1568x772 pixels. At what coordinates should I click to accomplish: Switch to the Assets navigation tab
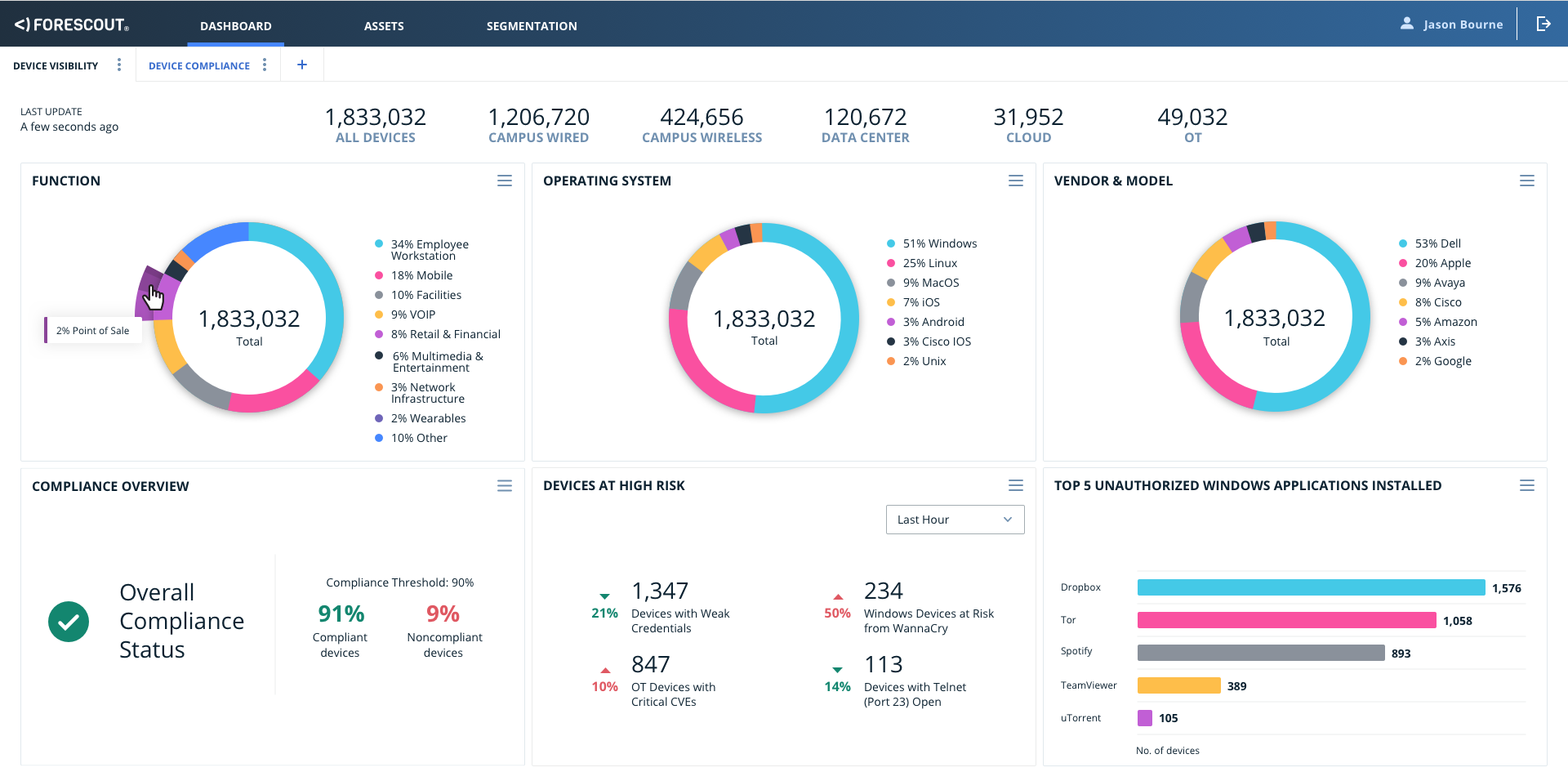coord(384,26)
